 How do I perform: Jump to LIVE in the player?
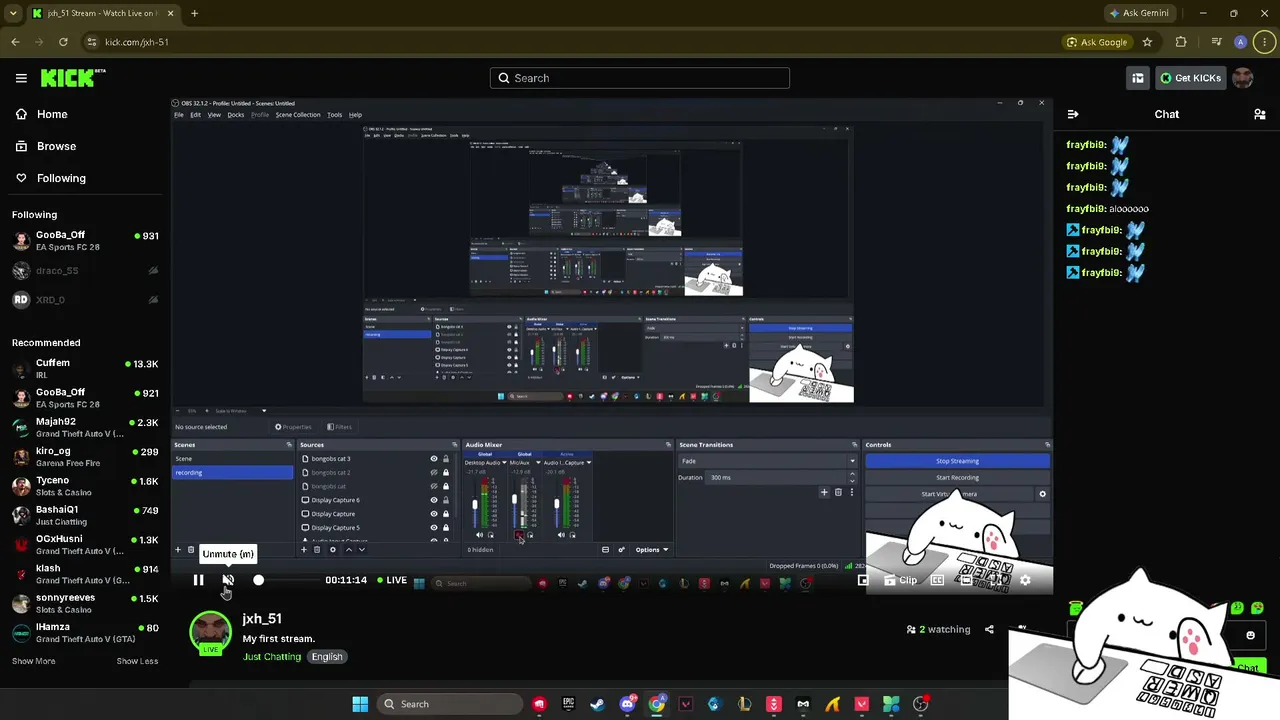[x=392, y=580]
